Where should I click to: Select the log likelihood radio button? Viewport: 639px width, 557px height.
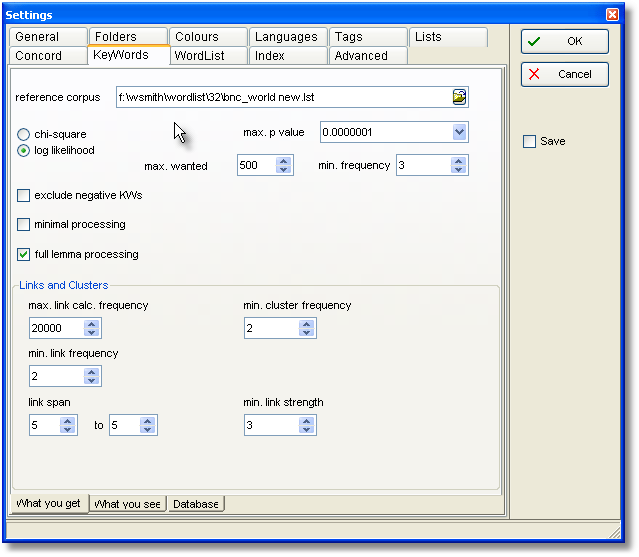click(x=24, y=150)
